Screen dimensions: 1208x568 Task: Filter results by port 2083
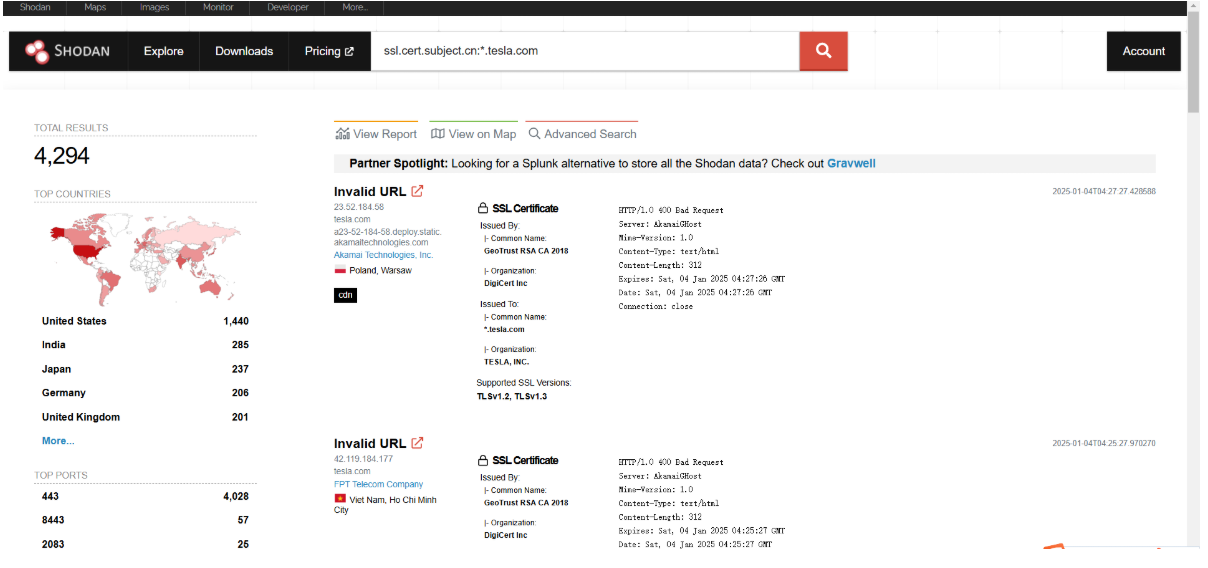tap(53, 544)
